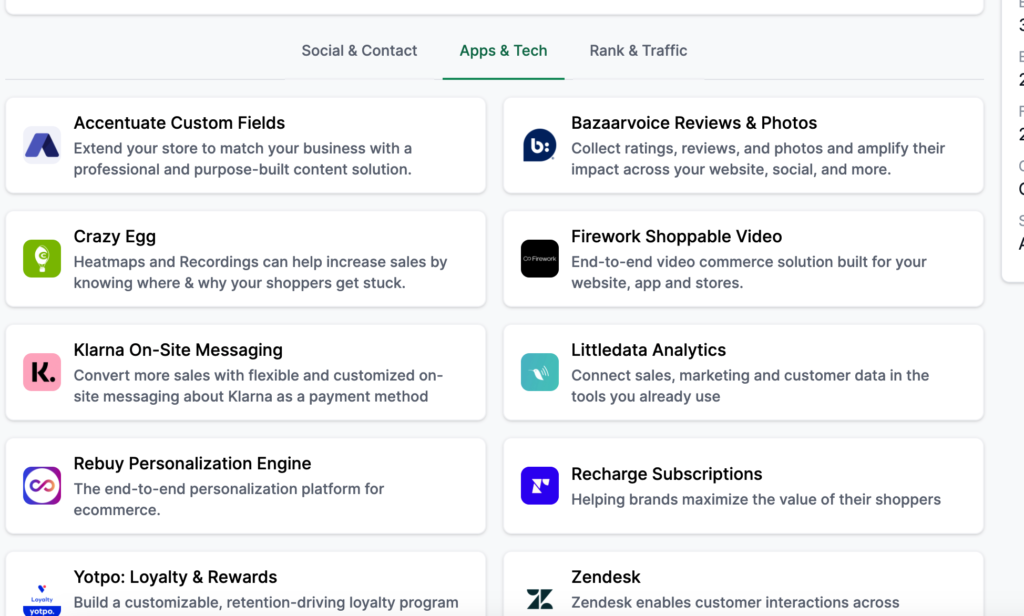The width and height of the screenshot is (1024, 616).
Task: Click the green Crazy Egg icon
Action: (42, 259)
